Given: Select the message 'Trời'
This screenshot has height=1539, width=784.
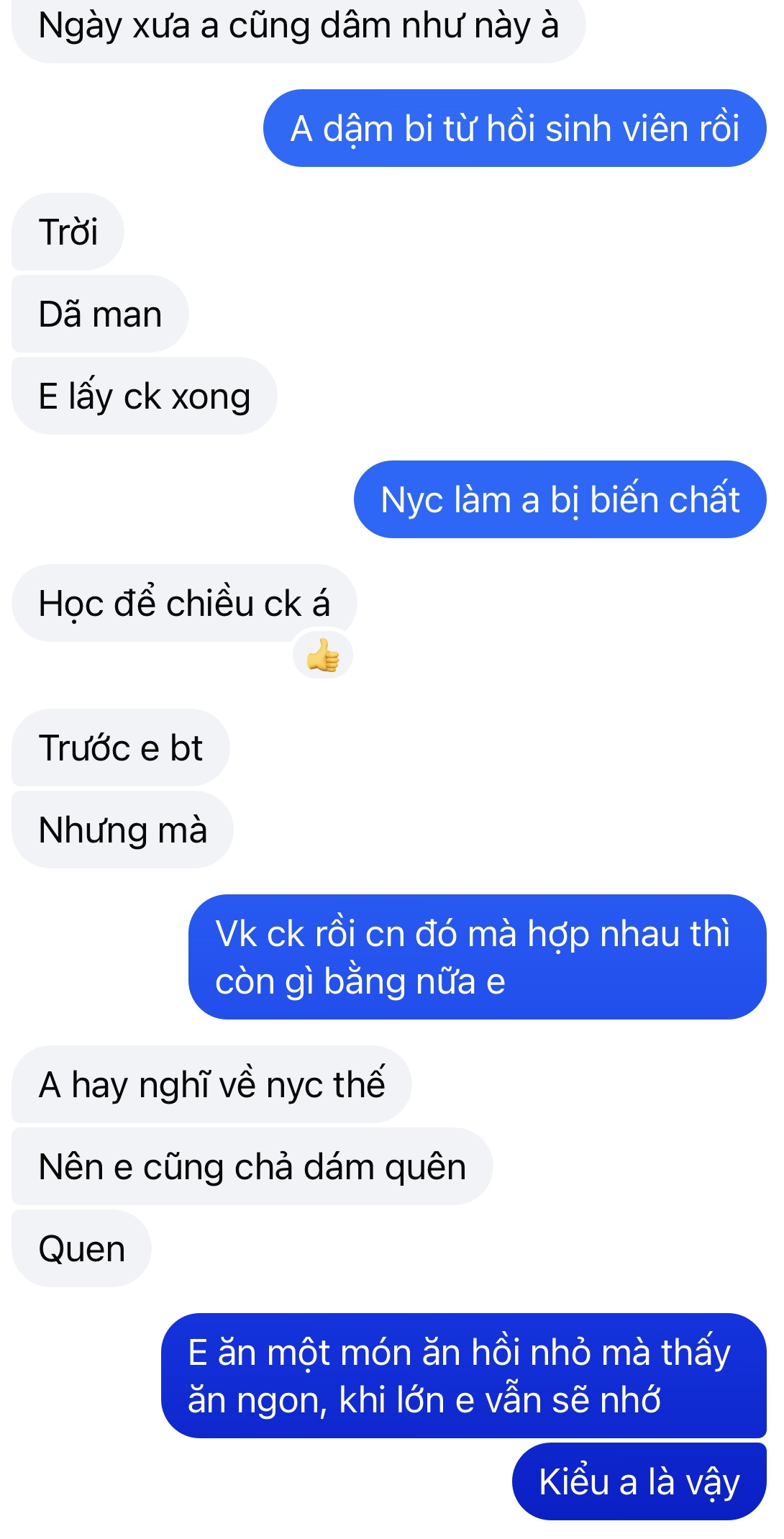Looking at the screenshot, I should 68,232.
